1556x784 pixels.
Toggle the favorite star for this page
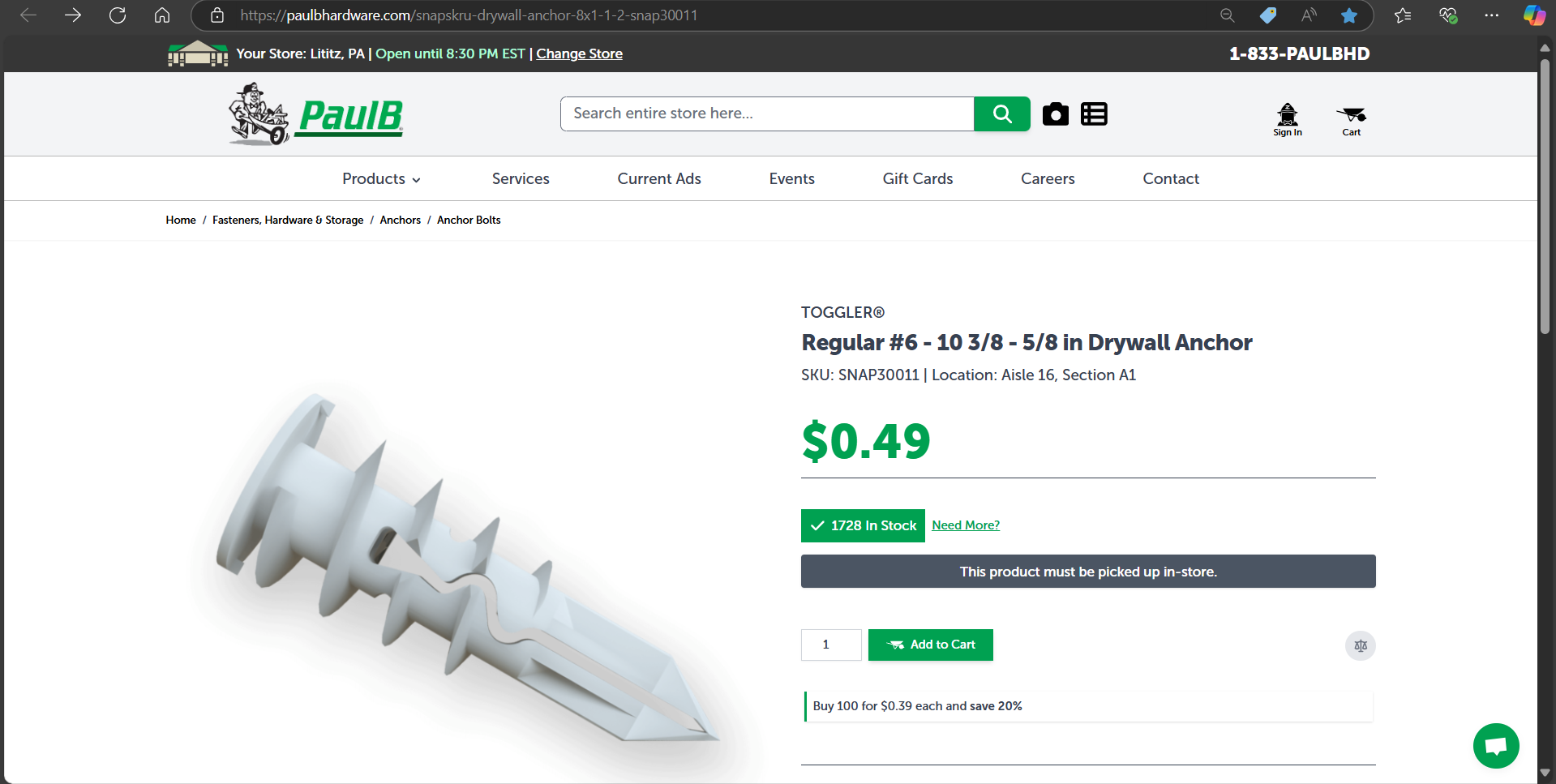click(x=1349, y=15)
